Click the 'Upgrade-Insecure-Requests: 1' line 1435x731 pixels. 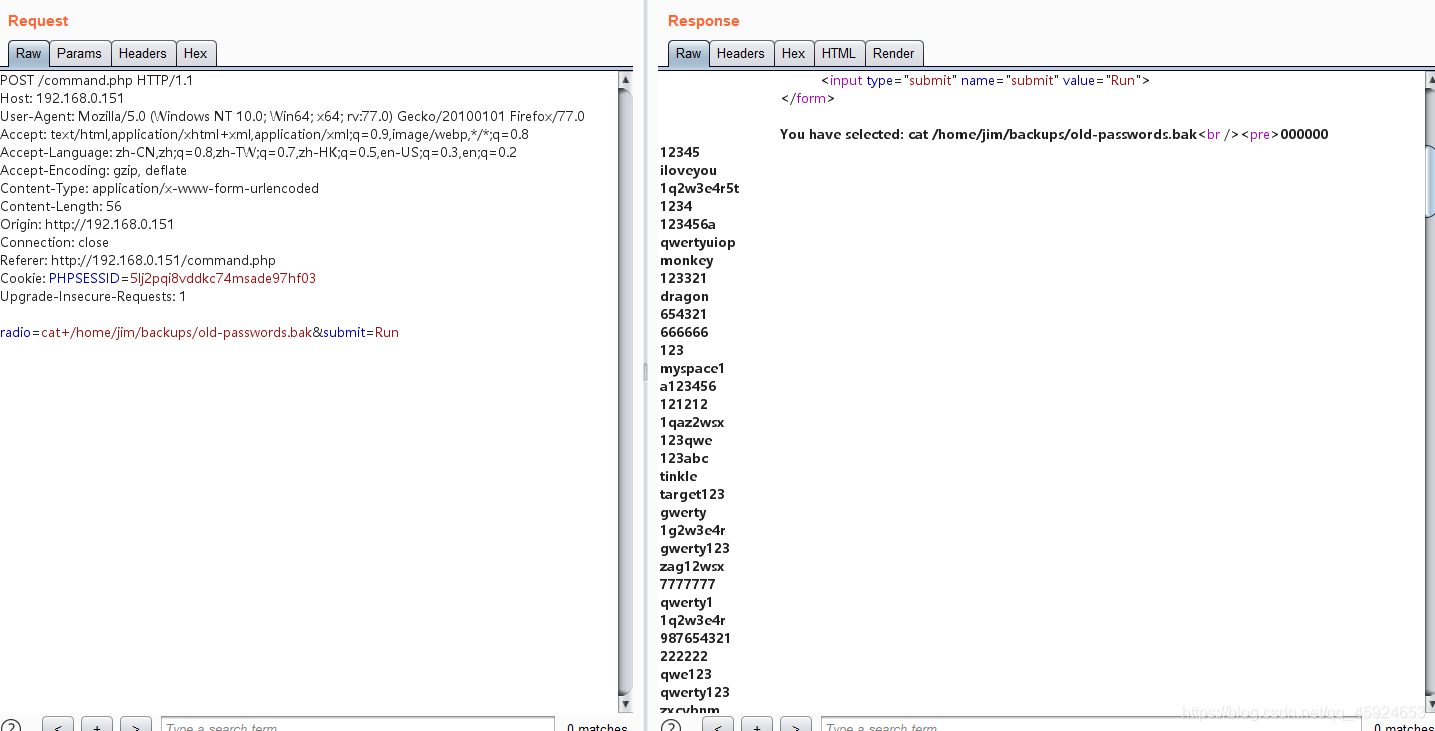pos(93,296)
